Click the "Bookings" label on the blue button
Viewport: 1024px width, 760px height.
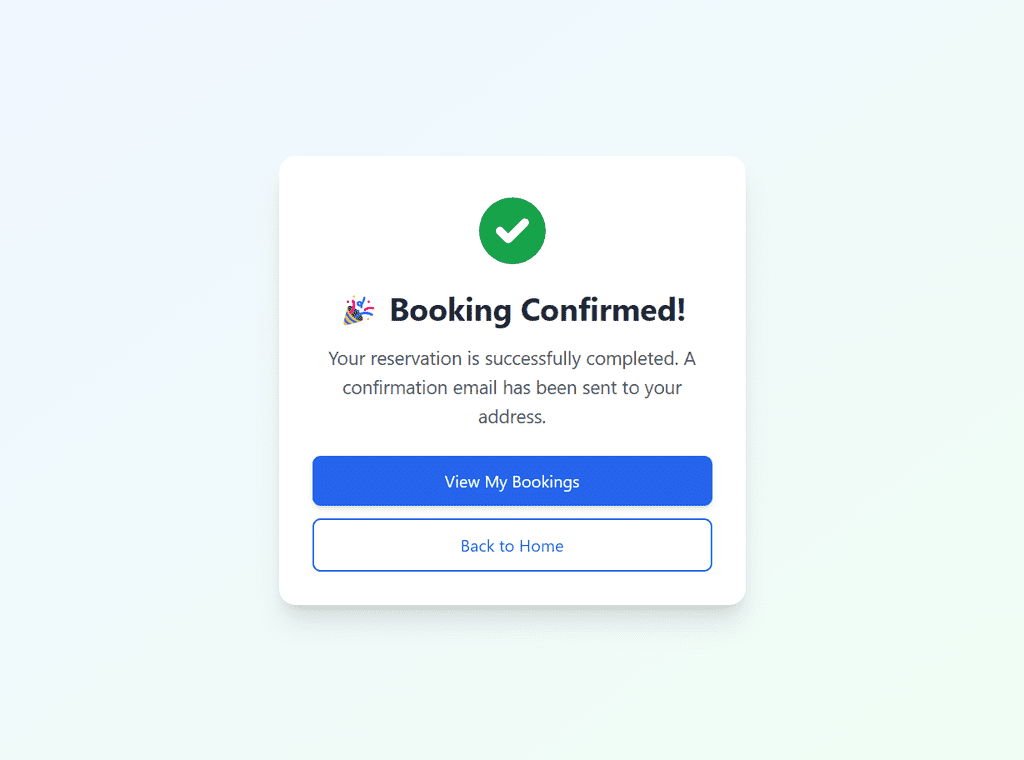pos(545,483)
